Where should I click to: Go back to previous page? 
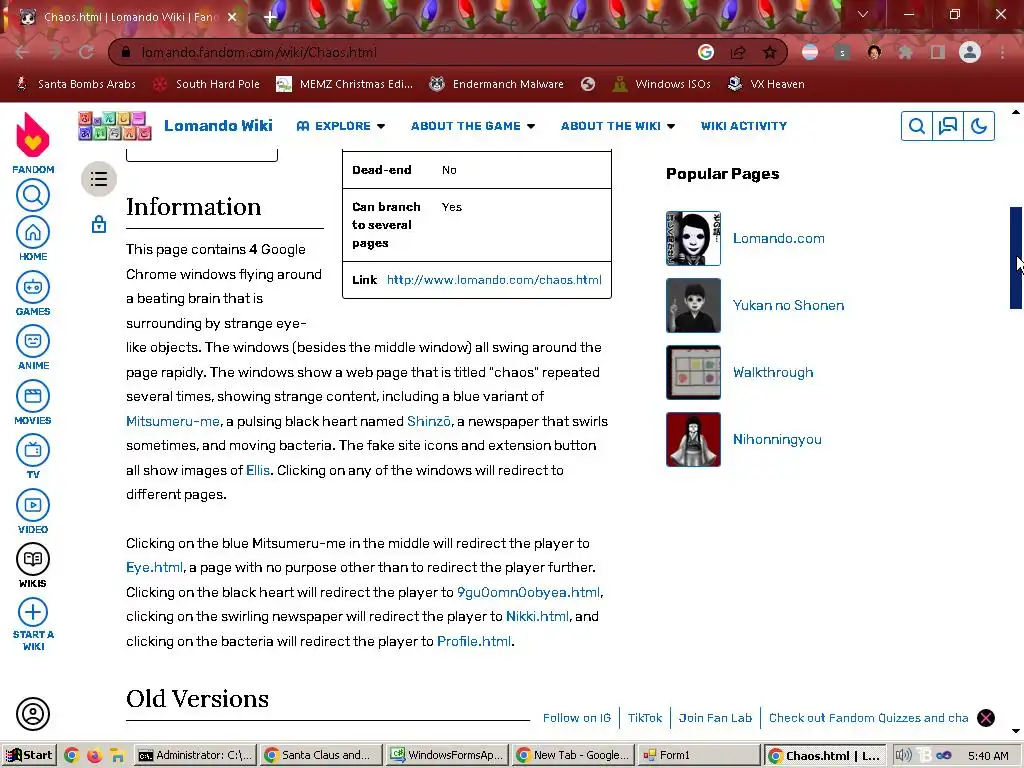[22, 52]
